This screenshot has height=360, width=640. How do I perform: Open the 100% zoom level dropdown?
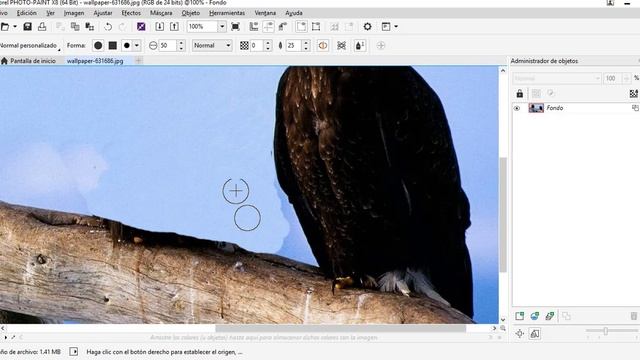[222, 27]
